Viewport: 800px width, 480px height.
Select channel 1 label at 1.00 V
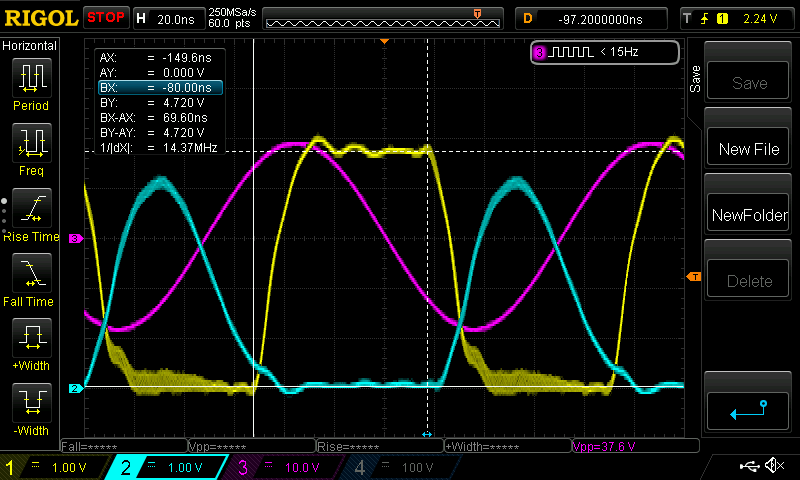tap(54, 467)
